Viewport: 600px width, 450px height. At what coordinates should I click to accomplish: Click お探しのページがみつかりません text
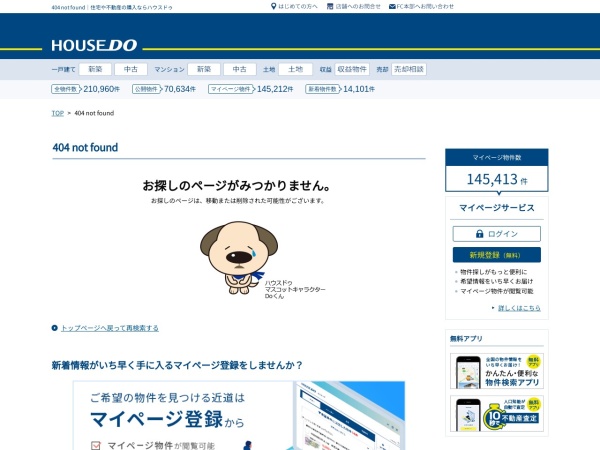coord(237,186)
